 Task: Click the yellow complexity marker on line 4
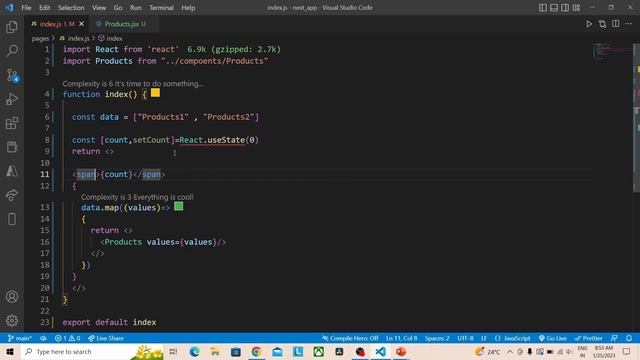156,93
